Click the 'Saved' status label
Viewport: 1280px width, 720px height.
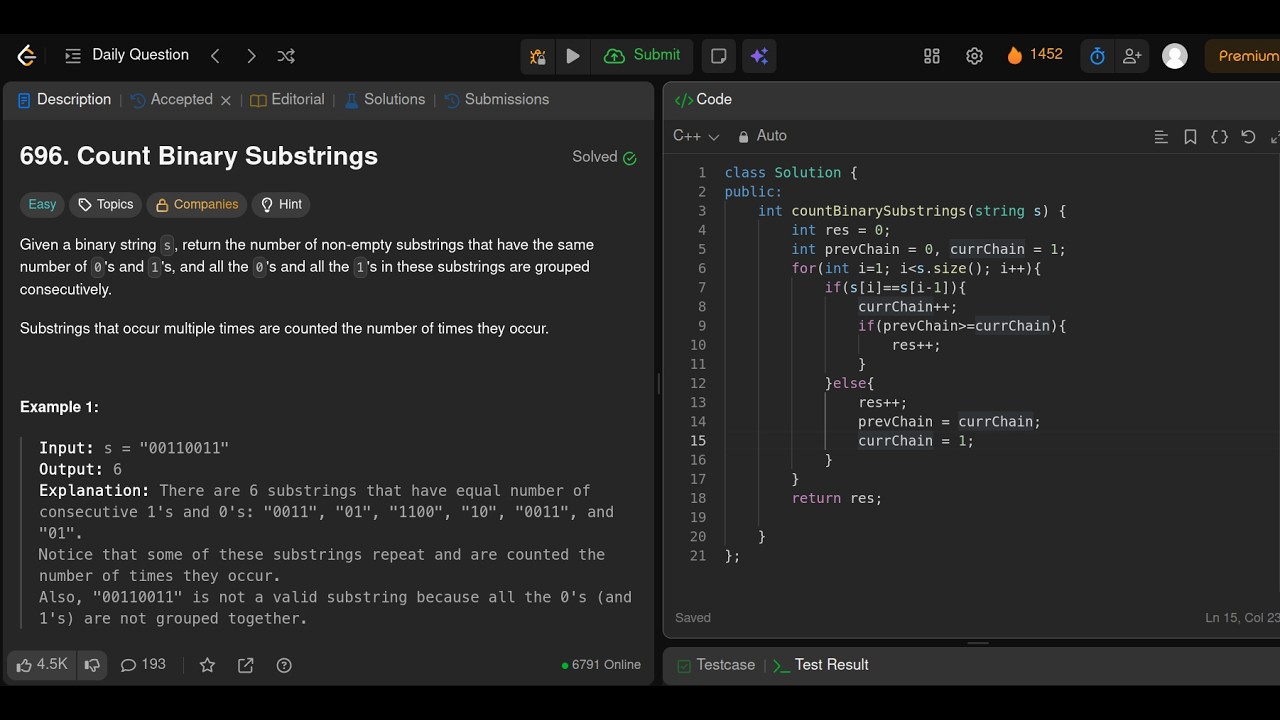pos(693,618)
